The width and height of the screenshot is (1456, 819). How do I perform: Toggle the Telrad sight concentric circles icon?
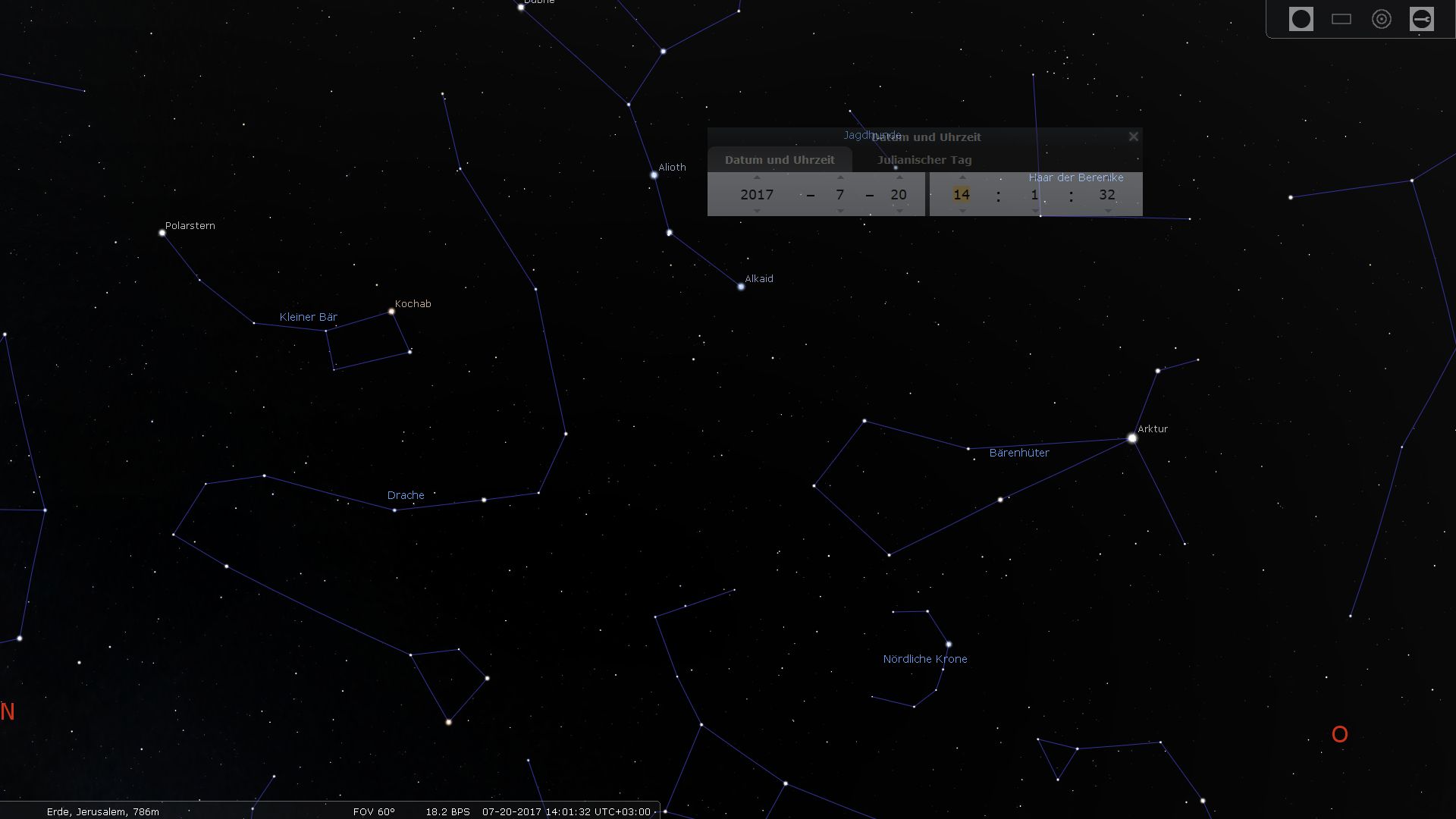[1381, 19]
